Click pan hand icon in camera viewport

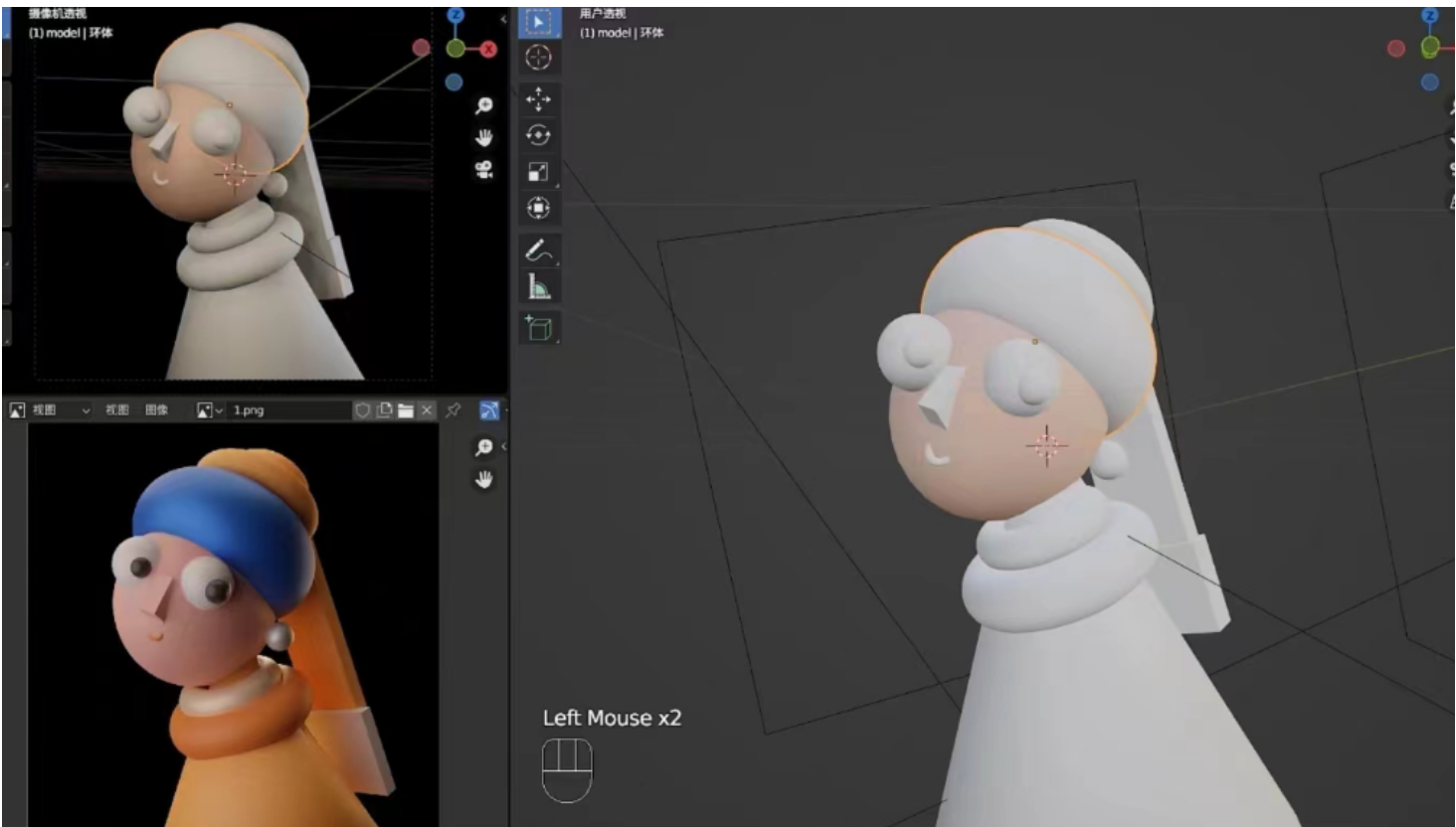(484, 137)
